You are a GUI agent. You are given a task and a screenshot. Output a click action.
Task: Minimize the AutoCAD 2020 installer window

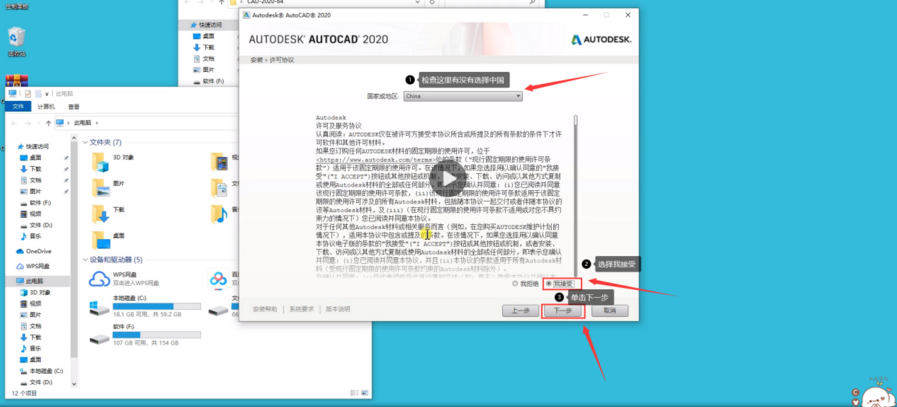point(585,15)
